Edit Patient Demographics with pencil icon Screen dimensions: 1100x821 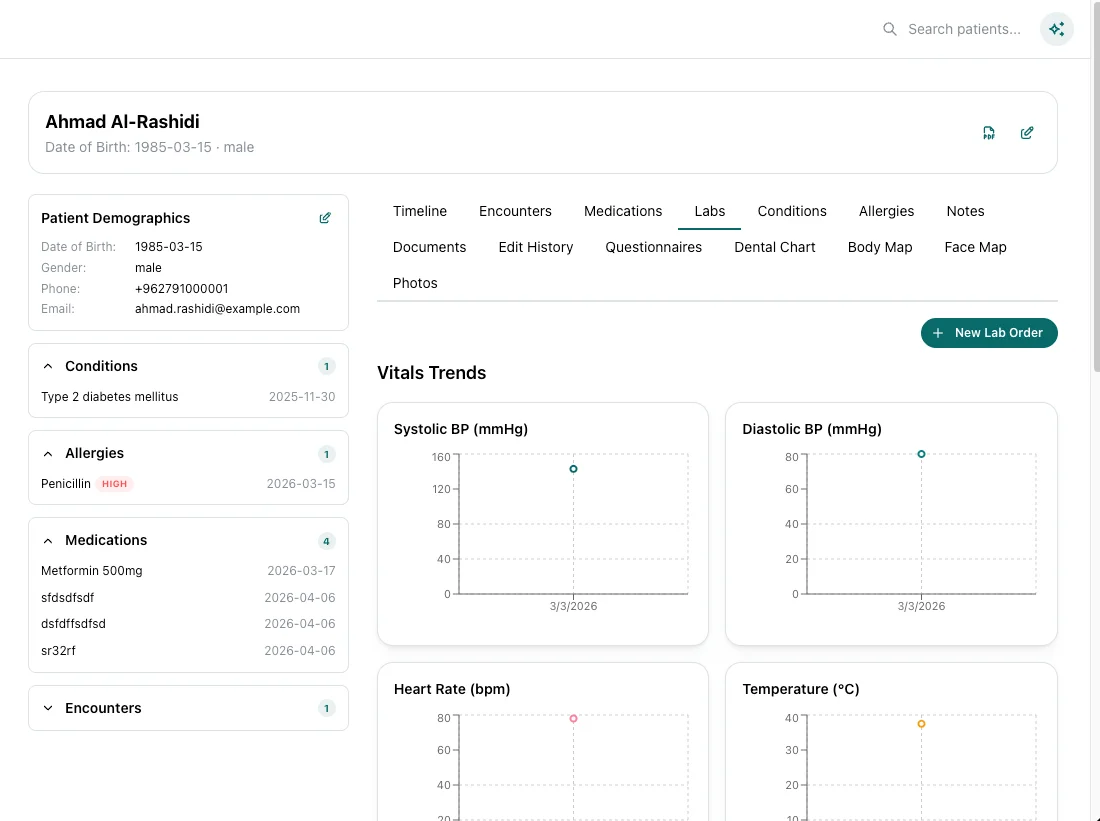tap(325, 218)
